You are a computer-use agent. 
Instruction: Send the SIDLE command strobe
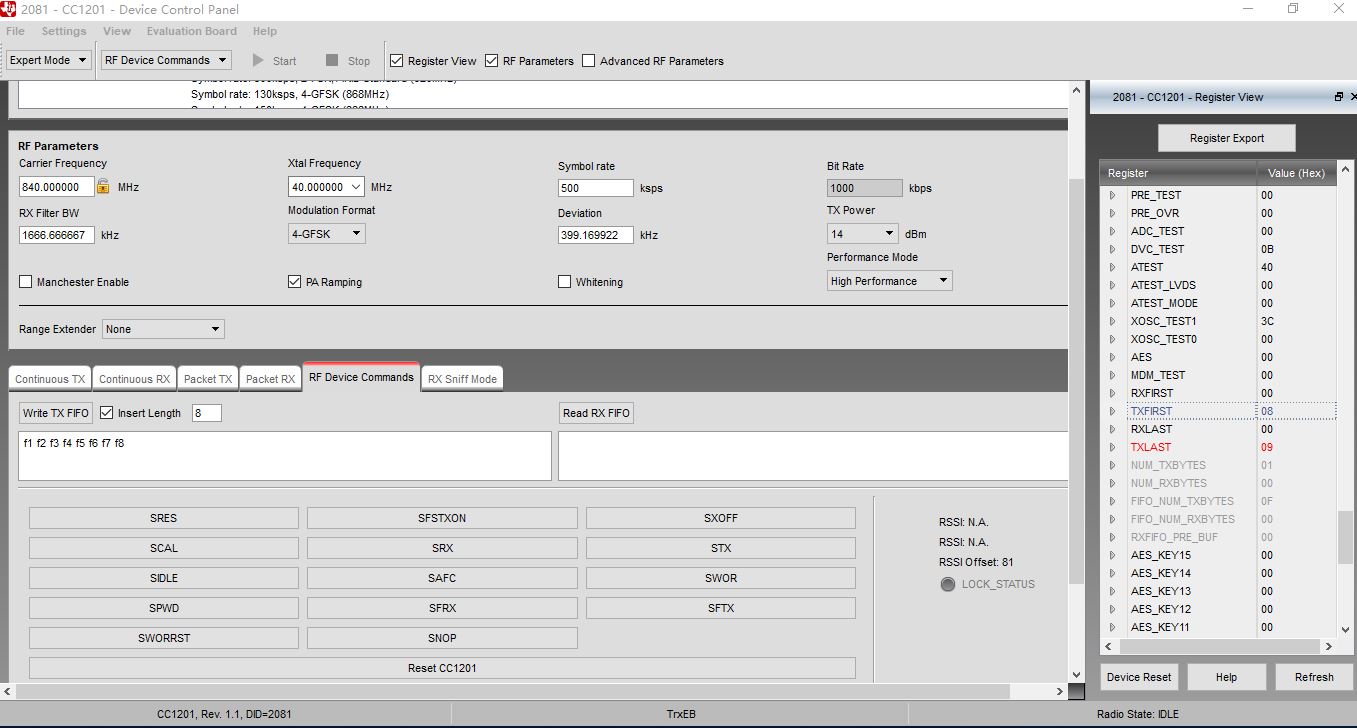[x=164, y=578]
